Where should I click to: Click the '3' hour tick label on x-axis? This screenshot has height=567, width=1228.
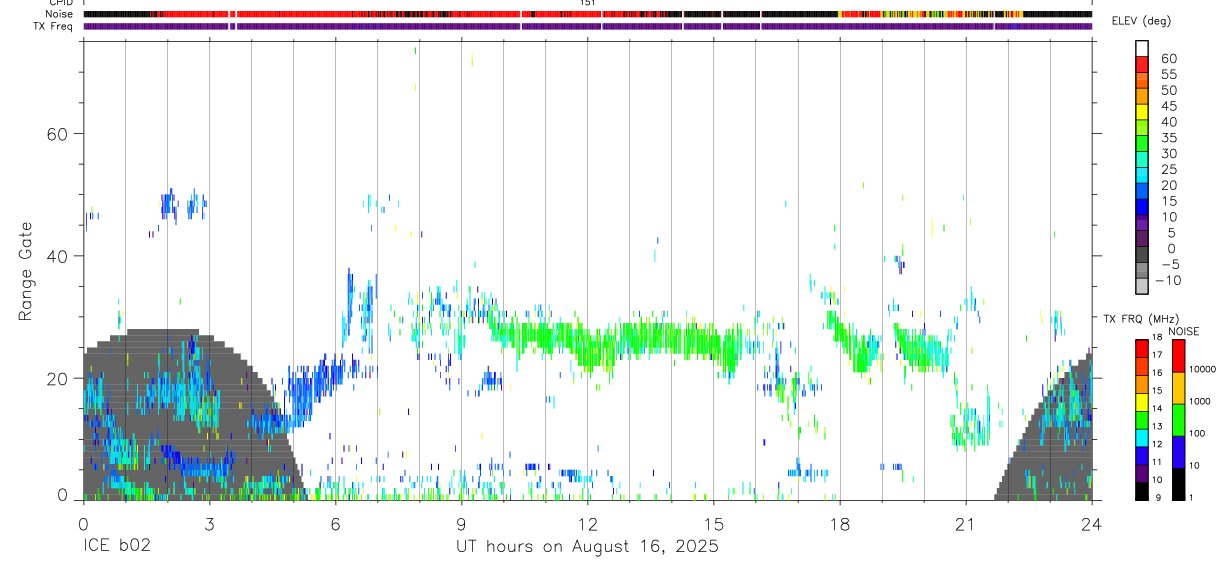pos(209,523)
